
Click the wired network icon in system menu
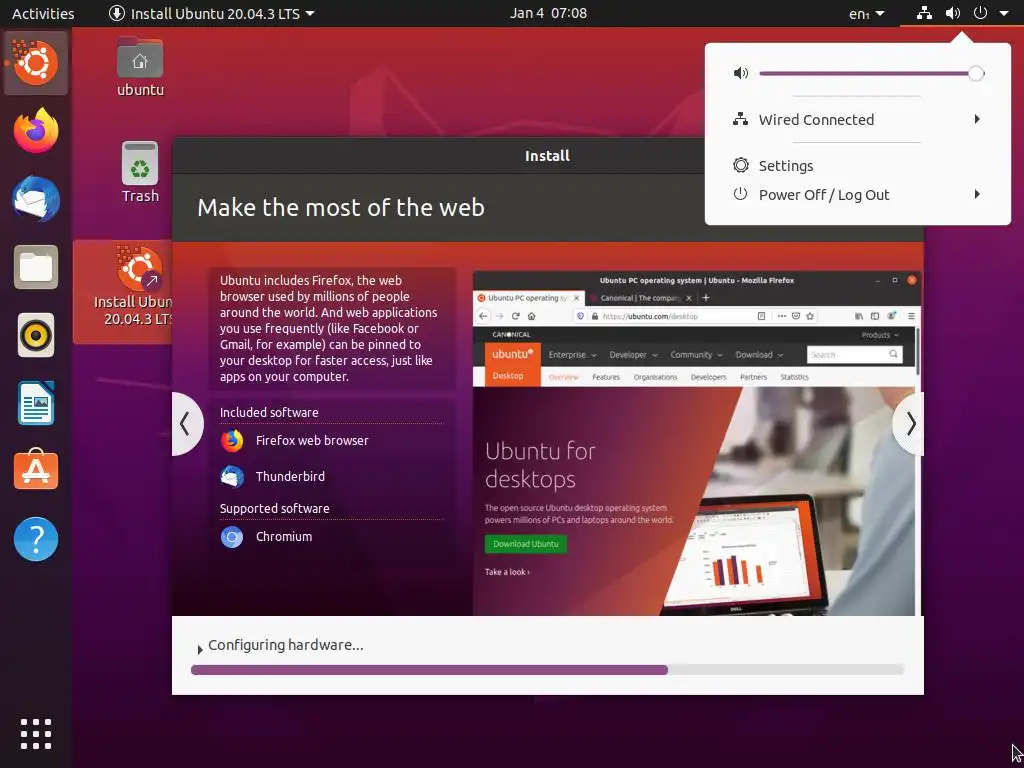click(x=741, y=120)
